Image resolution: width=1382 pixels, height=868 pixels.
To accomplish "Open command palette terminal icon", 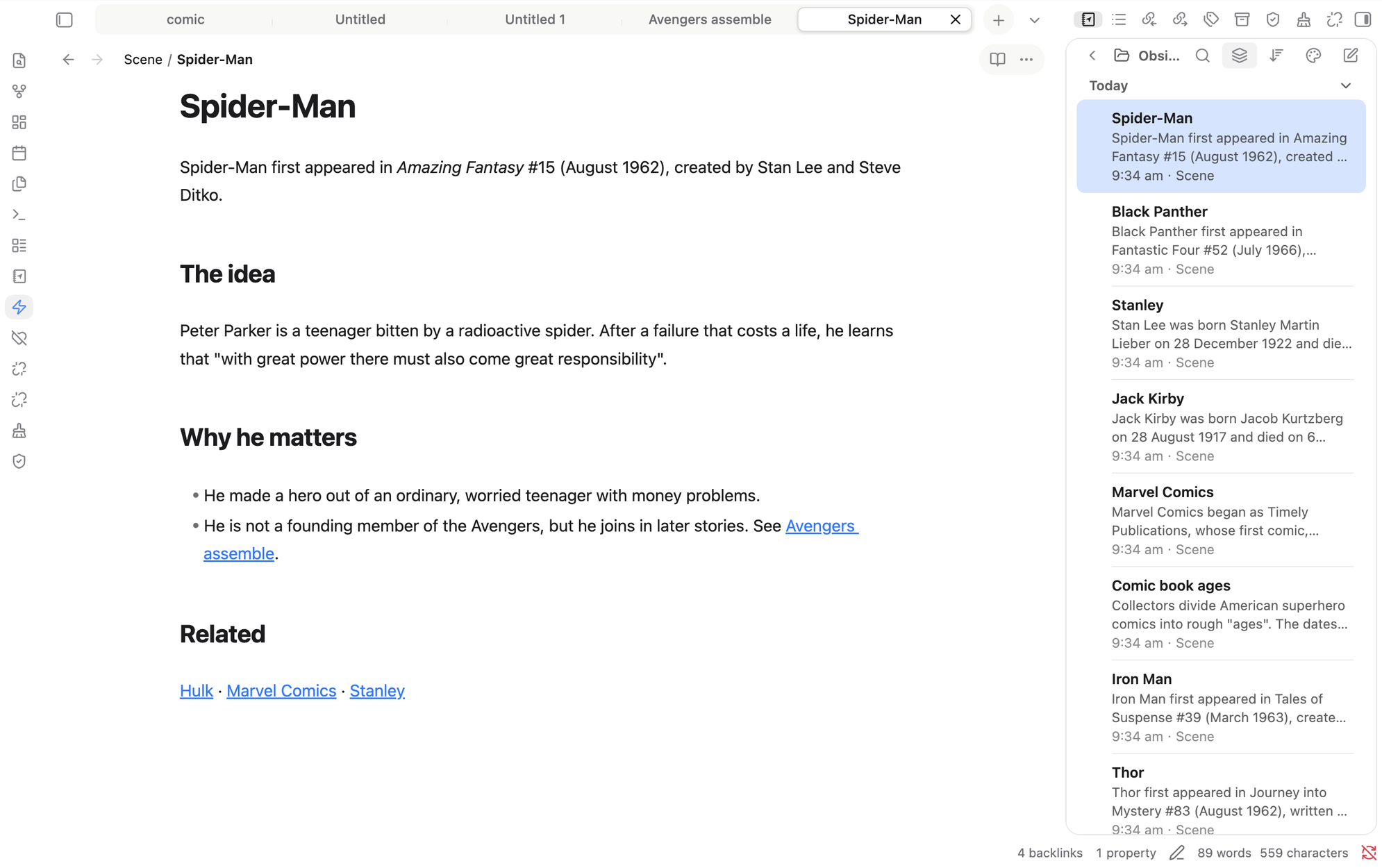I will pyautogui.click(x=19, y=215).
